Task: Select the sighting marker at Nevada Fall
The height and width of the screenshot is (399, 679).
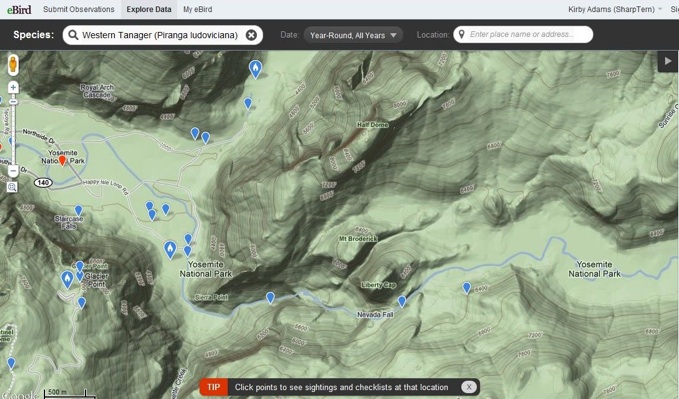Action: [402, 301]
